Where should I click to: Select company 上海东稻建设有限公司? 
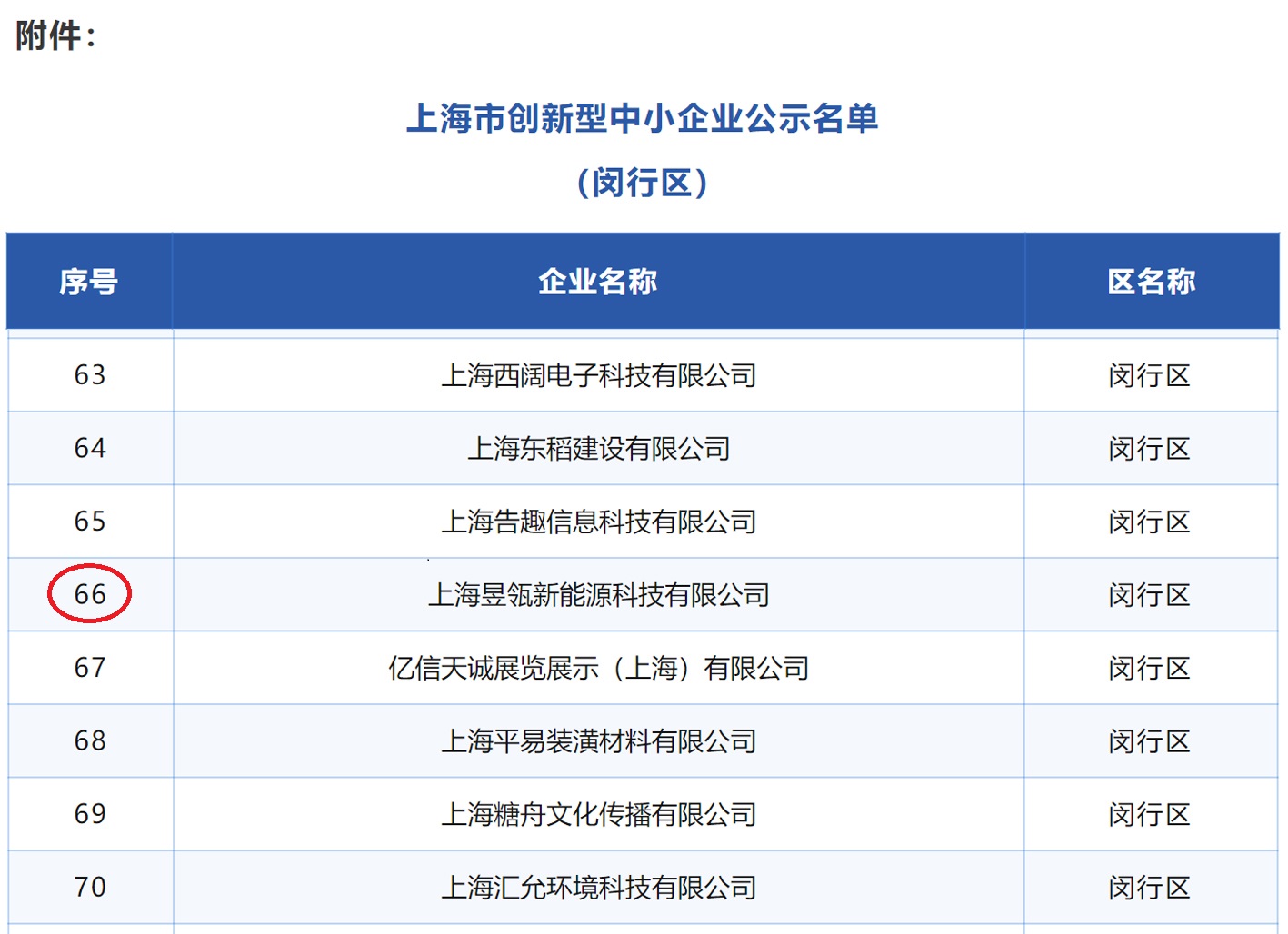click(x=599, y=448)
